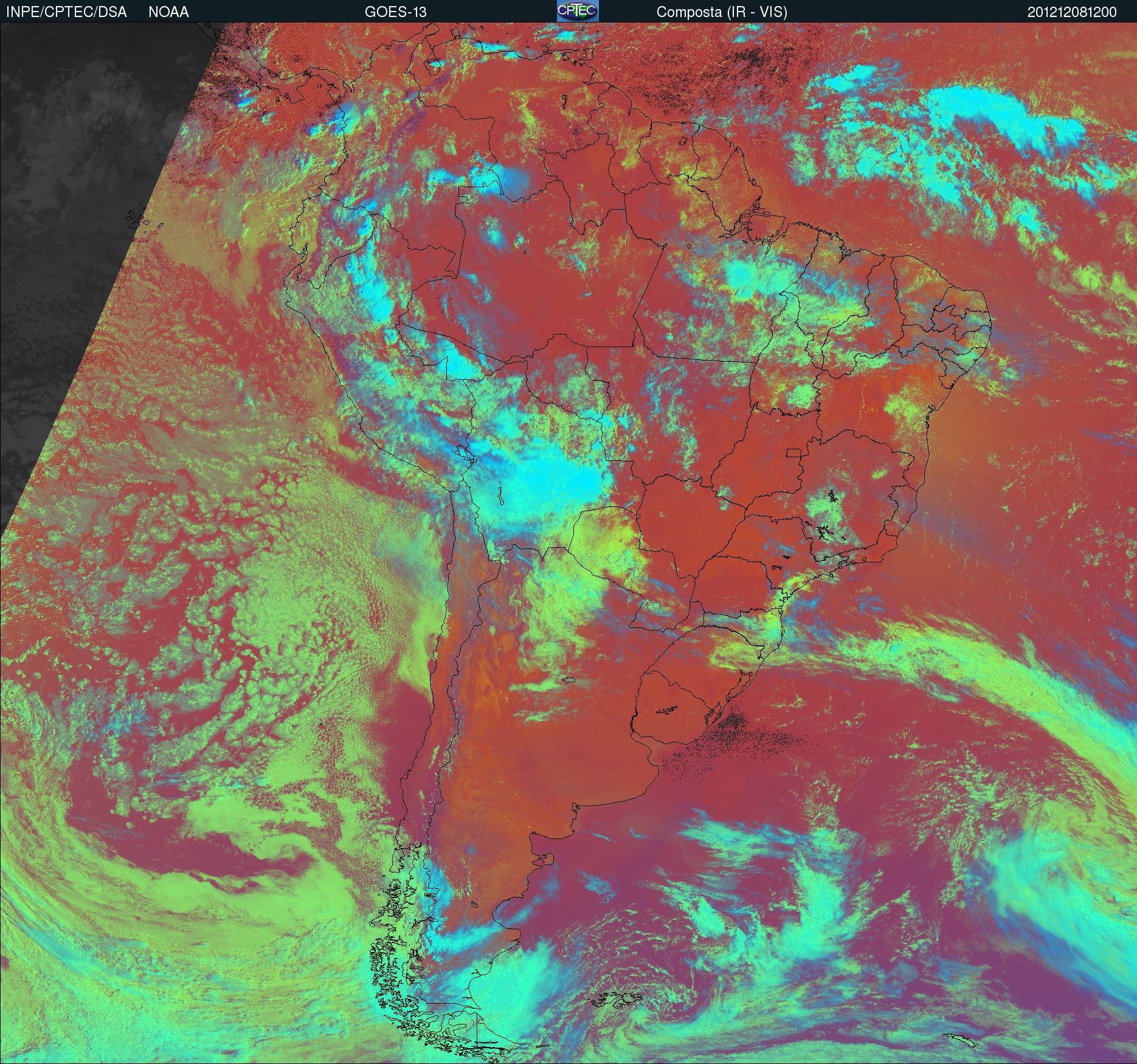This screenshot has width=1137, height=1064.
Task: Click the INPE/CPTEC/DSA header text
Action: pos(66,12)
